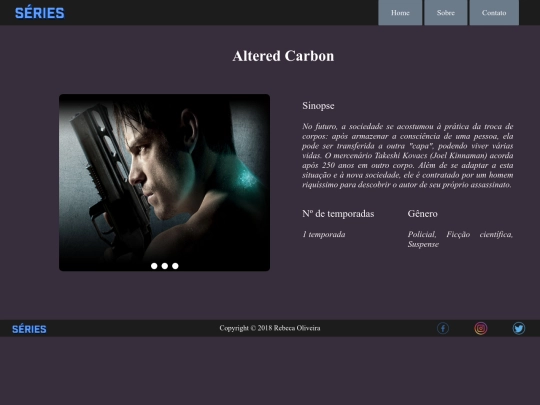Click the SÉRIES logo in the header
This screenshot has width=540, height=405.
pos(40,13)
